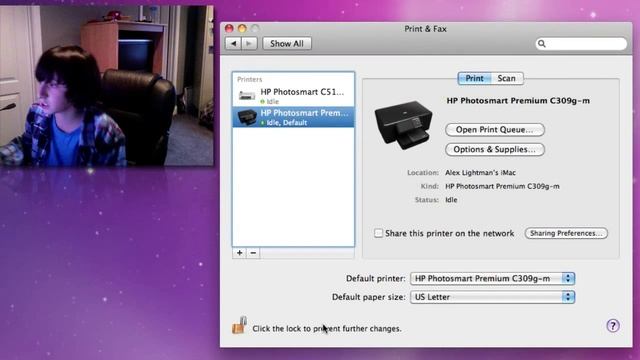Focus the System Preferences search field
The image size is (640, 360).
(x=581, y=43)
